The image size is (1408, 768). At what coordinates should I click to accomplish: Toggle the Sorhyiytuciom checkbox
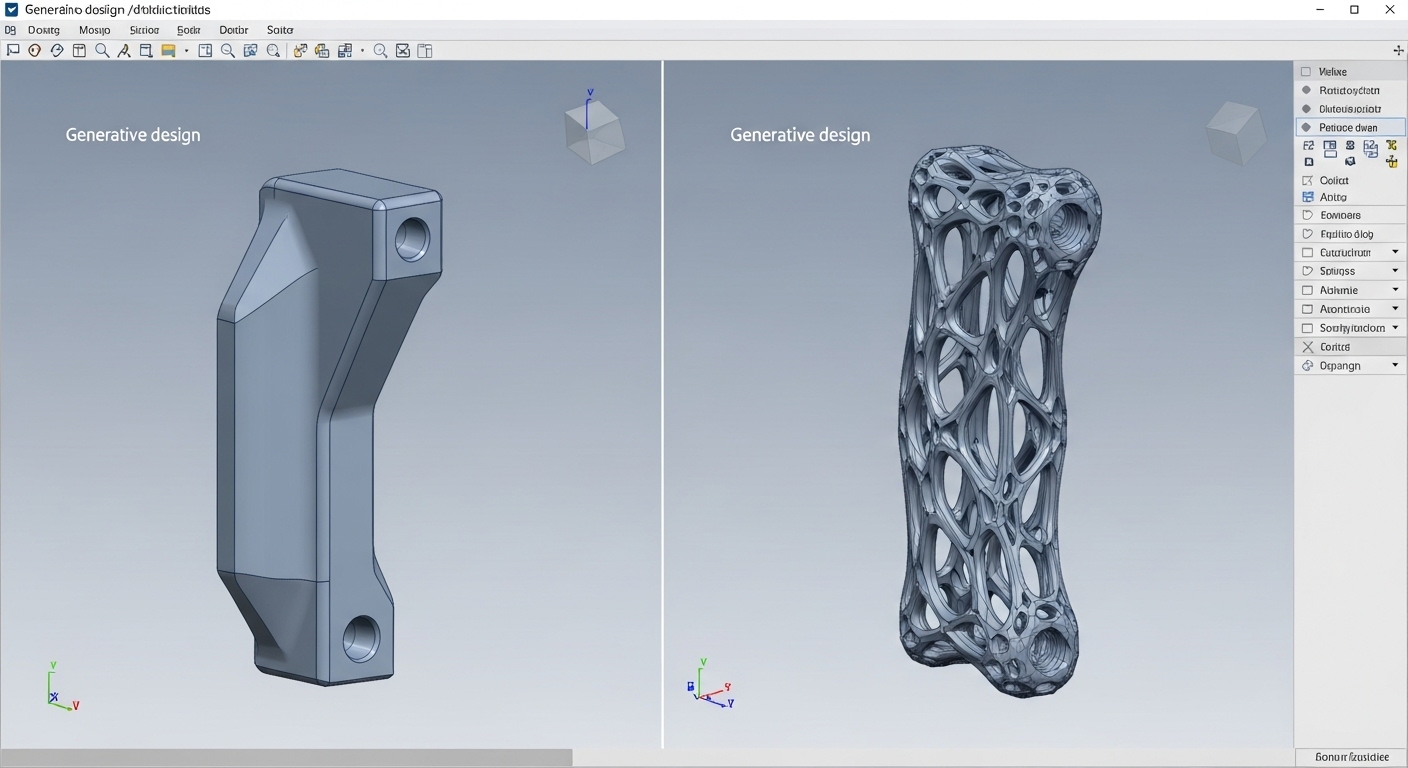click(1308, 328)
